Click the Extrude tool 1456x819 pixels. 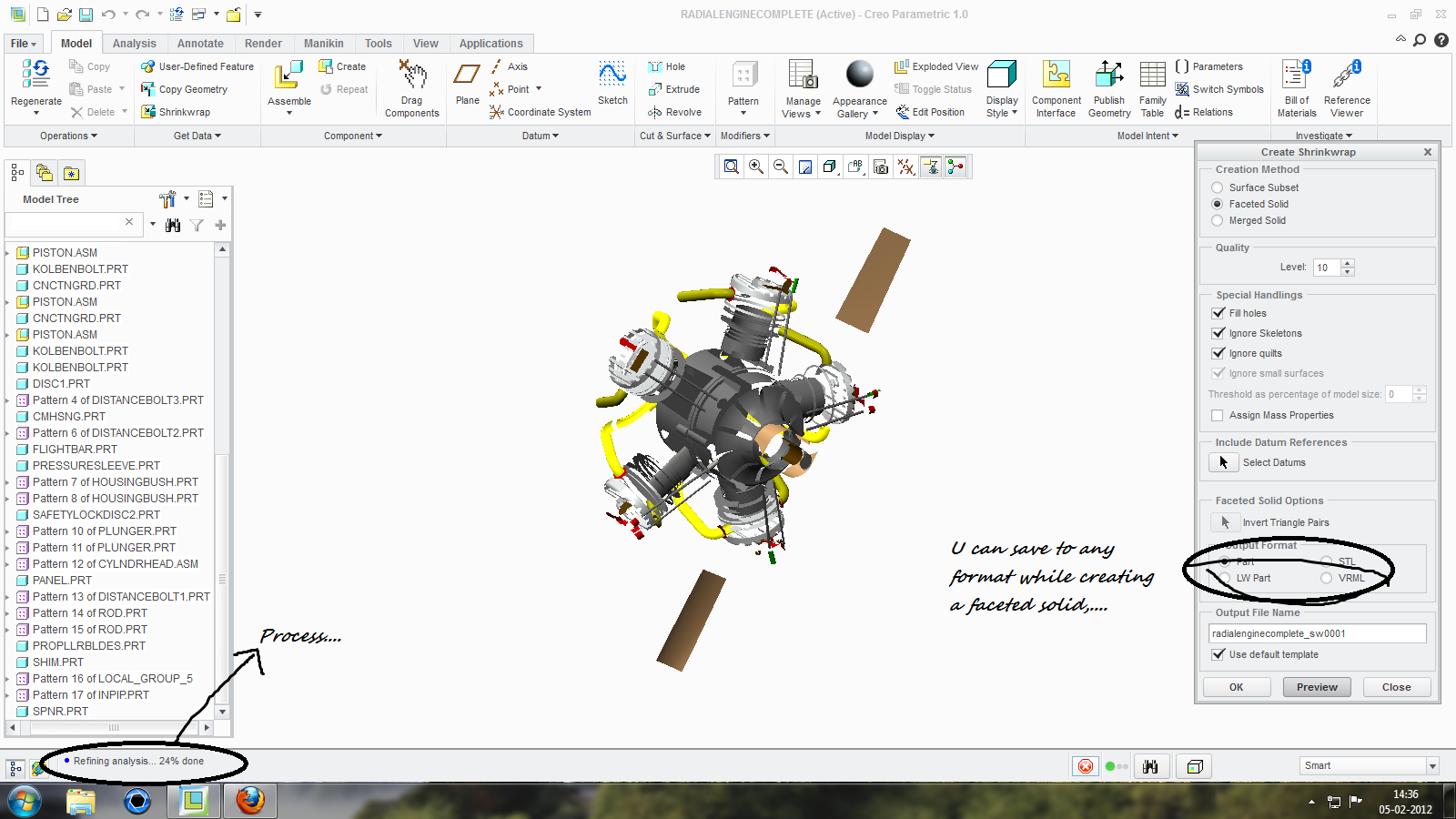pos(673,89)
